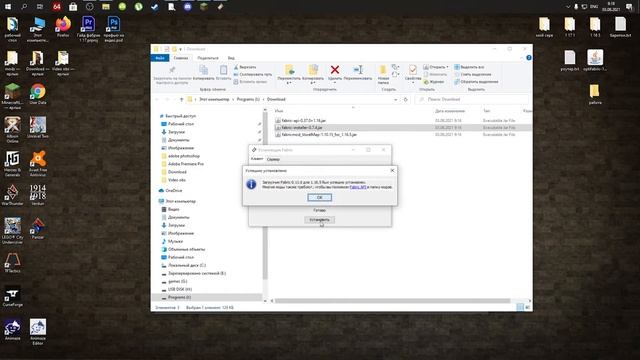This screenshot has height=360, width=640.
Task: Open Загрузки under quick access
Action: [176, 132]
